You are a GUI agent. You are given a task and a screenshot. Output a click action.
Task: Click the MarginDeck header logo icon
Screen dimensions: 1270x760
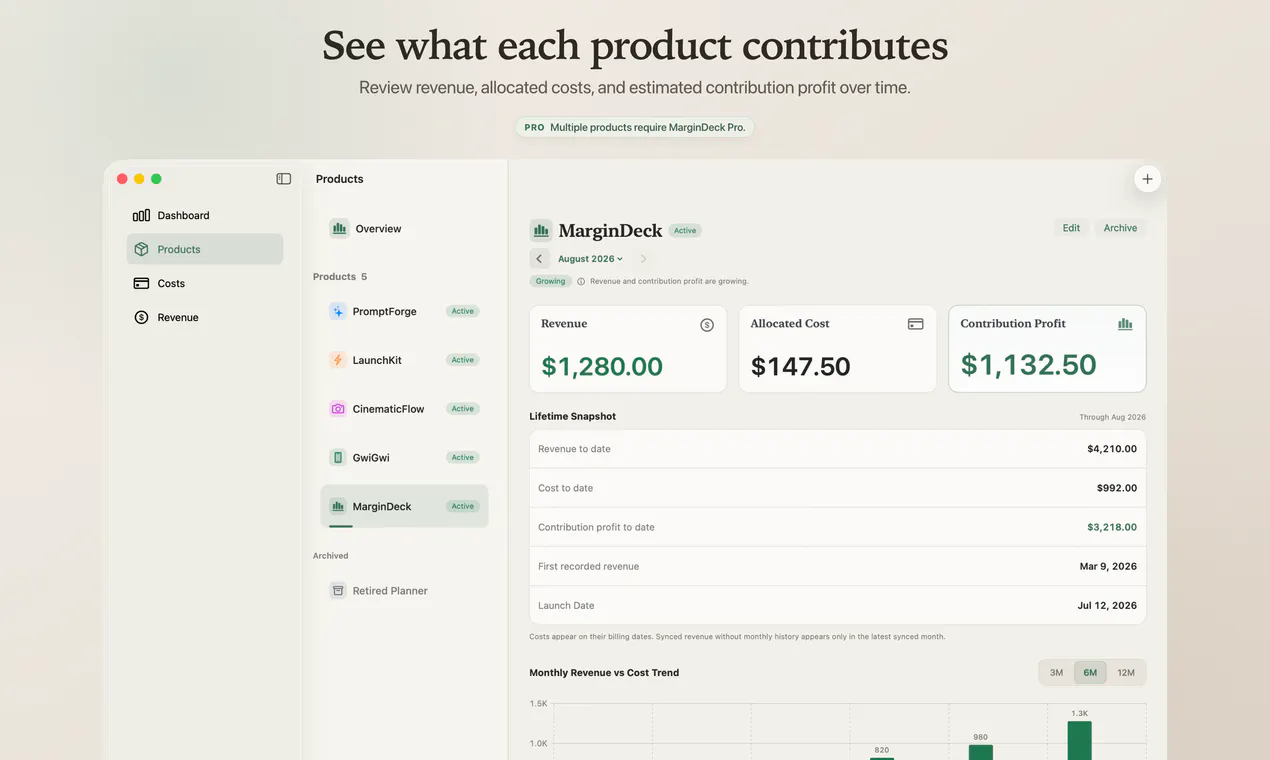pos(541,231)
